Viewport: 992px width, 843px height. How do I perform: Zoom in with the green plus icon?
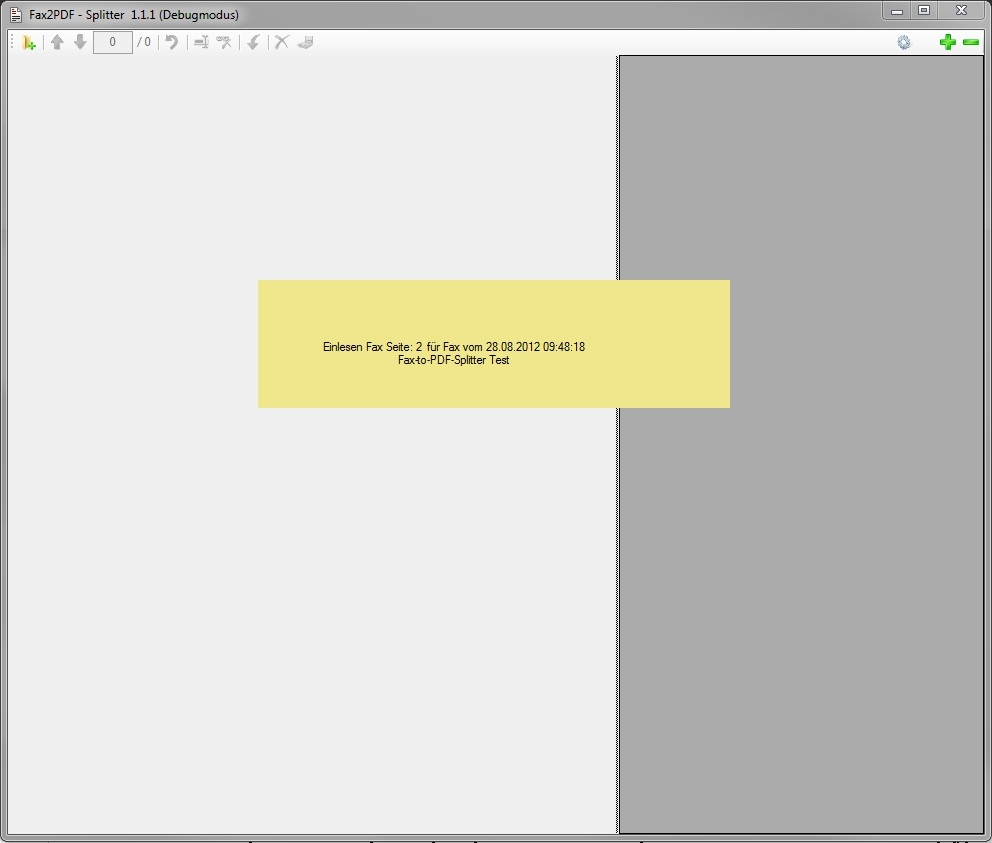[947, 42]
